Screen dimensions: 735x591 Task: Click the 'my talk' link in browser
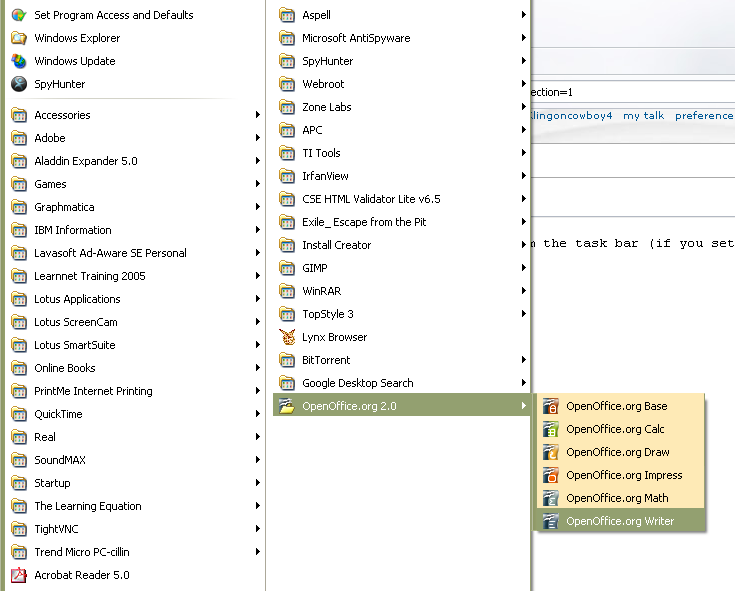coord(643,116)
